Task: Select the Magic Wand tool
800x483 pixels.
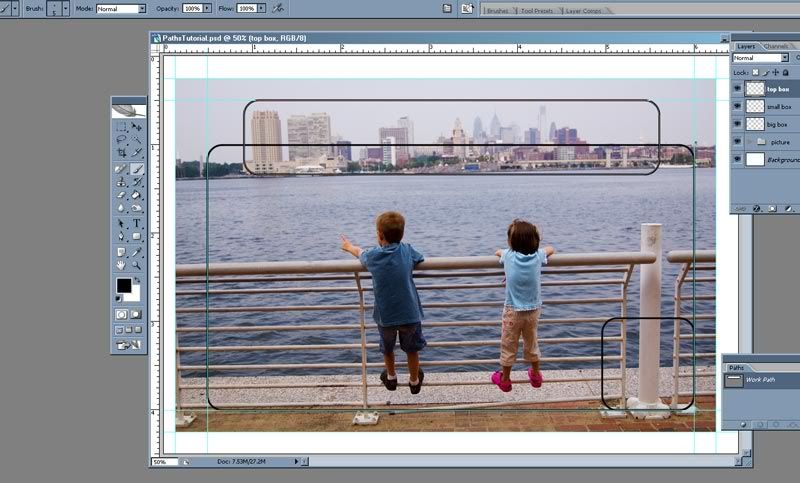Action: (136, 139)
